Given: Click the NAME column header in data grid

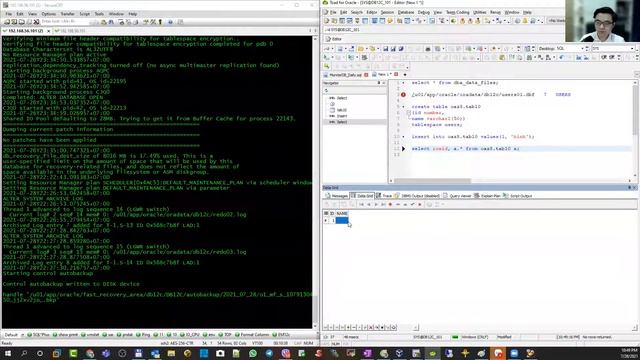Looking at the screenshot, I should click(342, 213).
